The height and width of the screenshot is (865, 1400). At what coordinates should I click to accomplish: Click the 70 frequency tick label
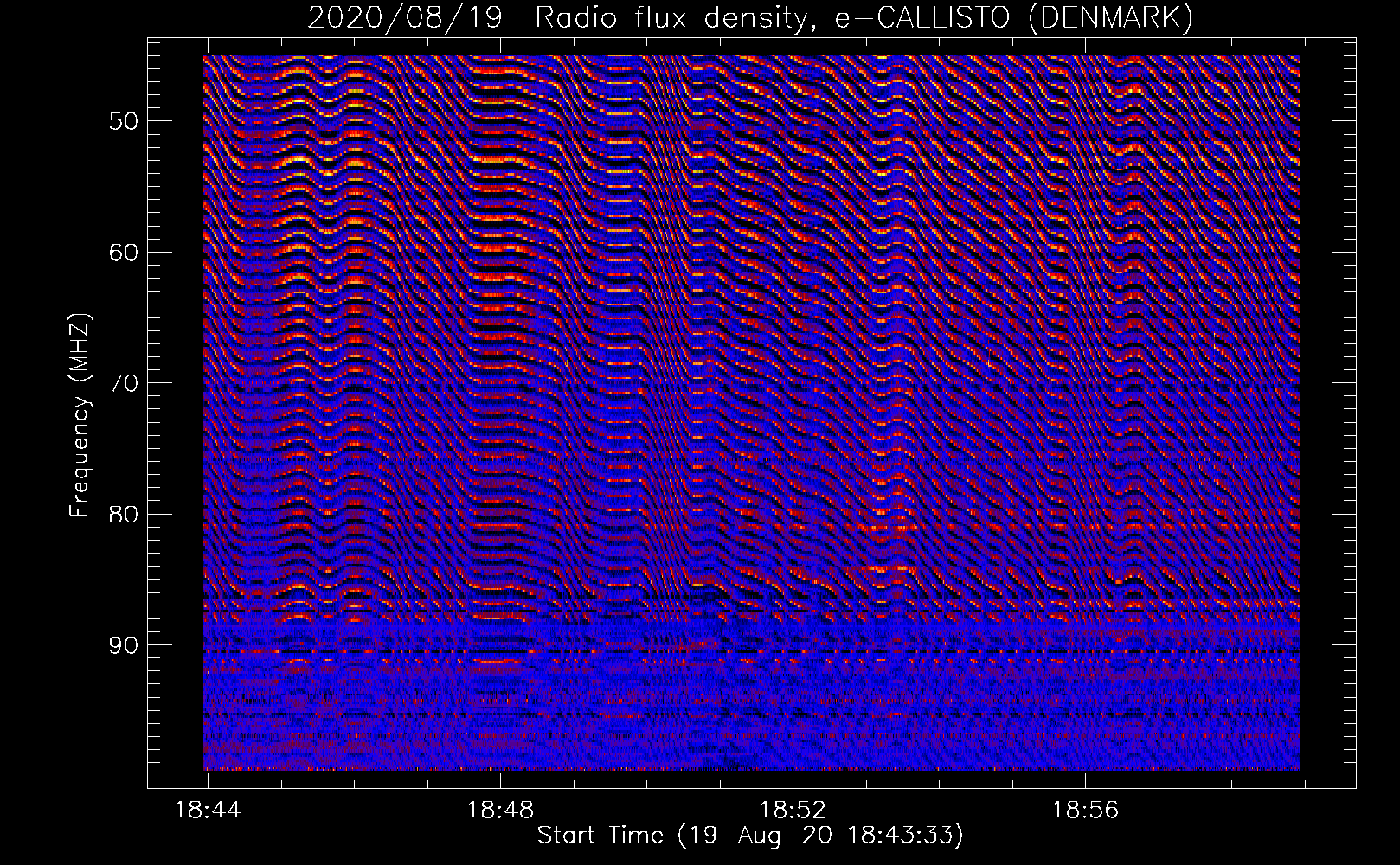pos(123,383)
